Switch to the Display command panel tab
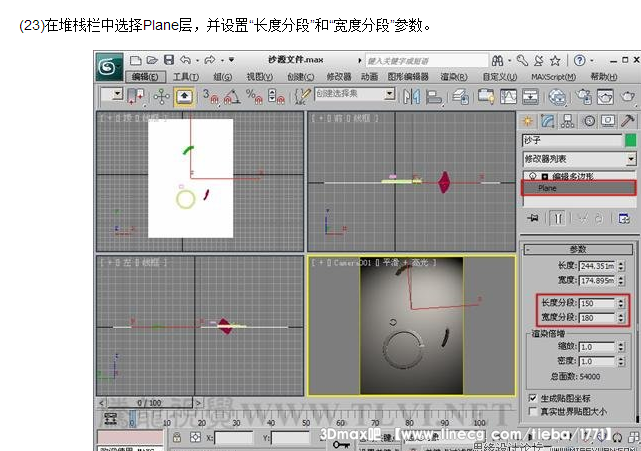 608,121
